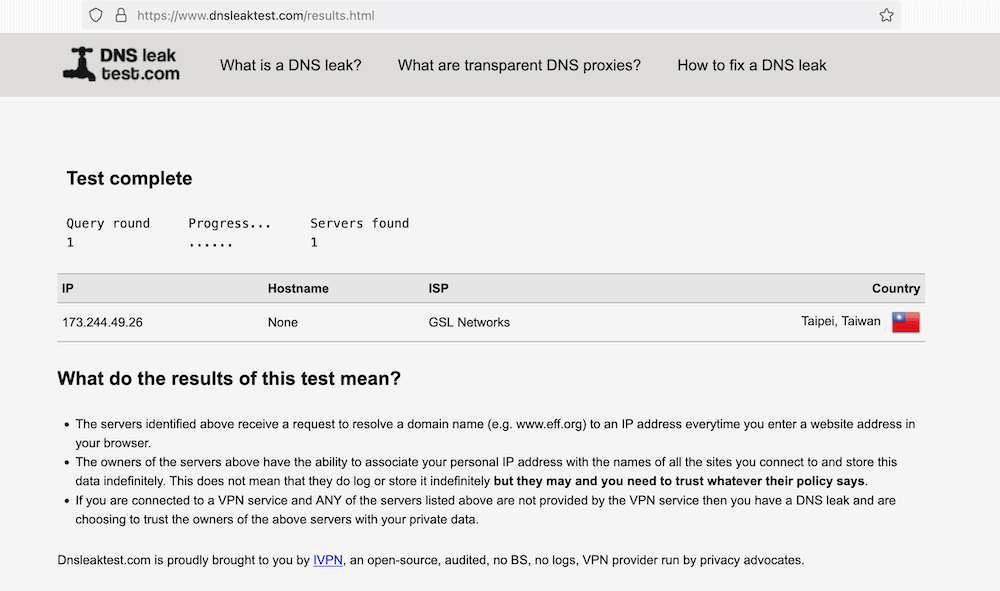Click the padlock site security icon
1000x591 pixels.
[121, 15]
